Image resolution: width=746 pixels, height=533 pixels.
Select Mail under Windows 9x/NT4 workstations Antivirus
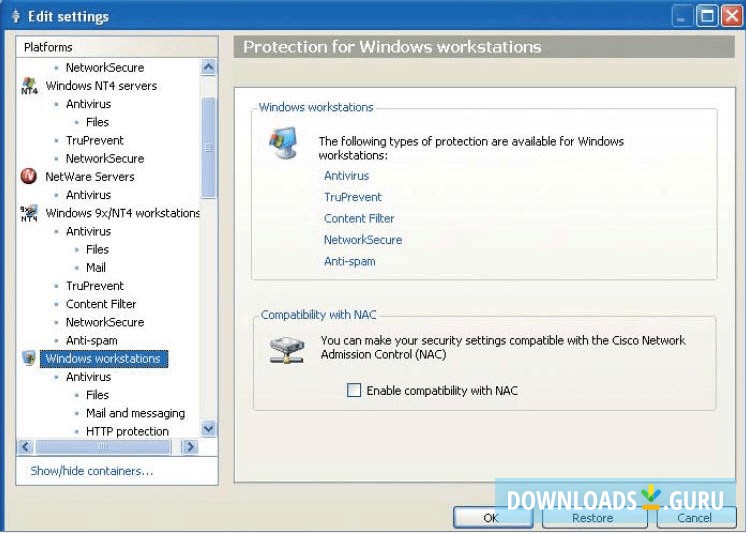[x=96, y=267]
